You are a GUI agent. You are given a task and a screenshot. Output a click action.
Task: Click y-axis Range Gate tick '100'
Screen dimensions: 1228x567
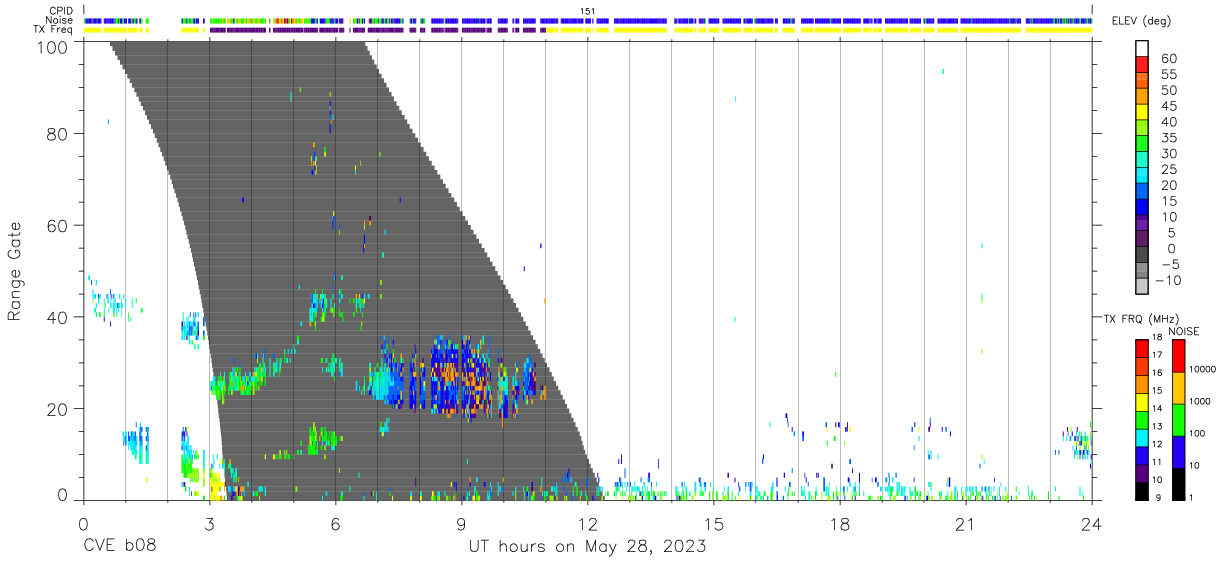tap(52, 47)
